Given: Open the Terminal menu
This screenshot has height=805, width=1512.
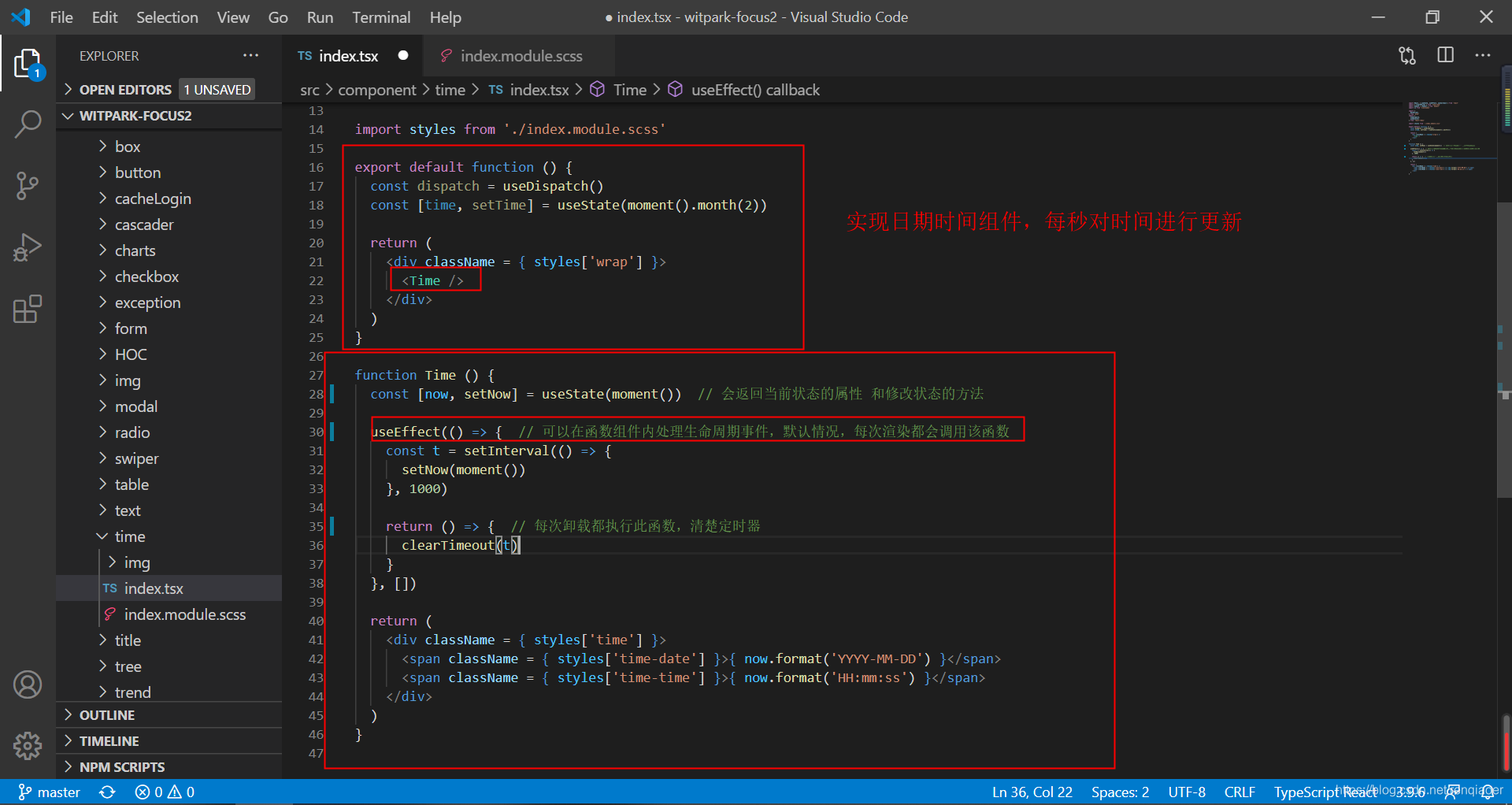Looking at the screenshot, I should pyautogui.click(x=381, y=17).
